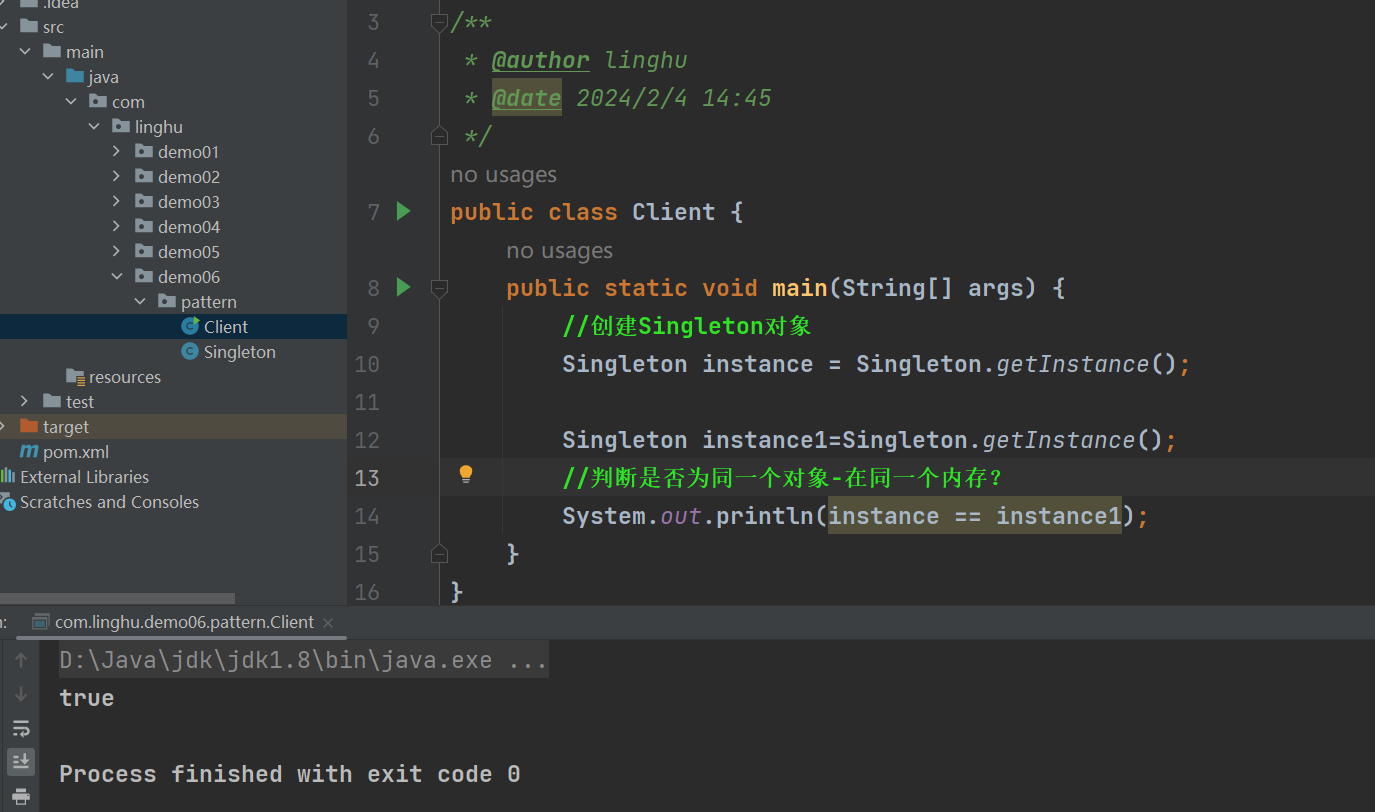
Task: Click 'instance == instance1' expression
Action: [975, 516]
